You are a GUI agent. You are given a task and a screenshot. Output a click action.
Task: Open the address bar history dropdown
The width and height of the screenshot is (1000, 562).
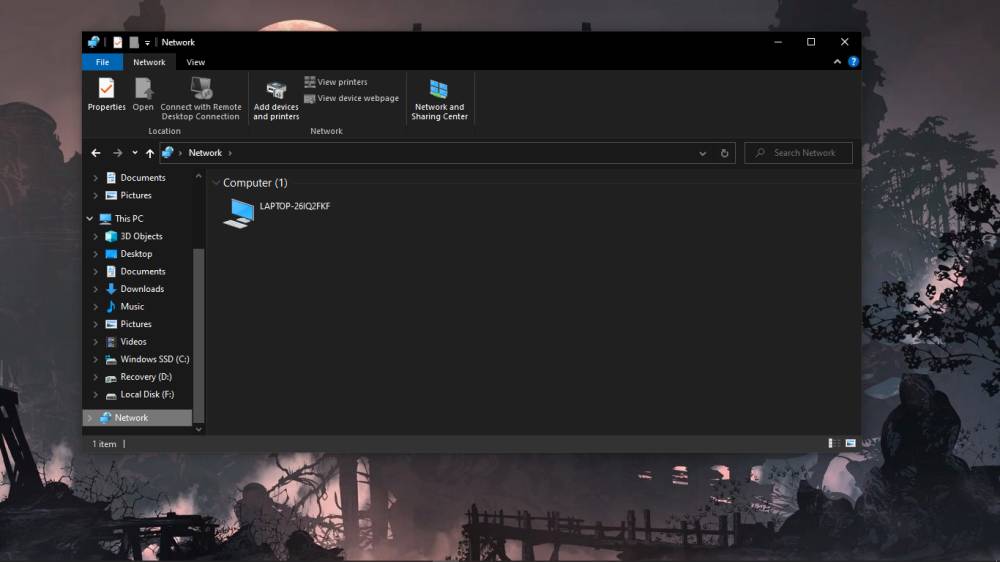703,153
